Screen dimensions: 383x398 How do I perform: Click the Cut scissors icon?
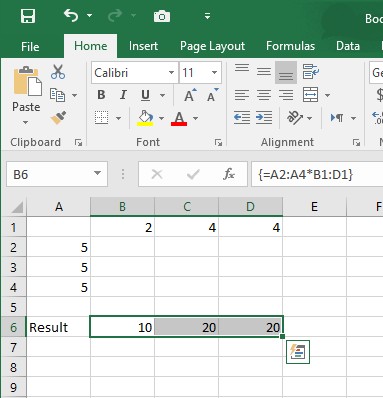(x=58, y=72)
